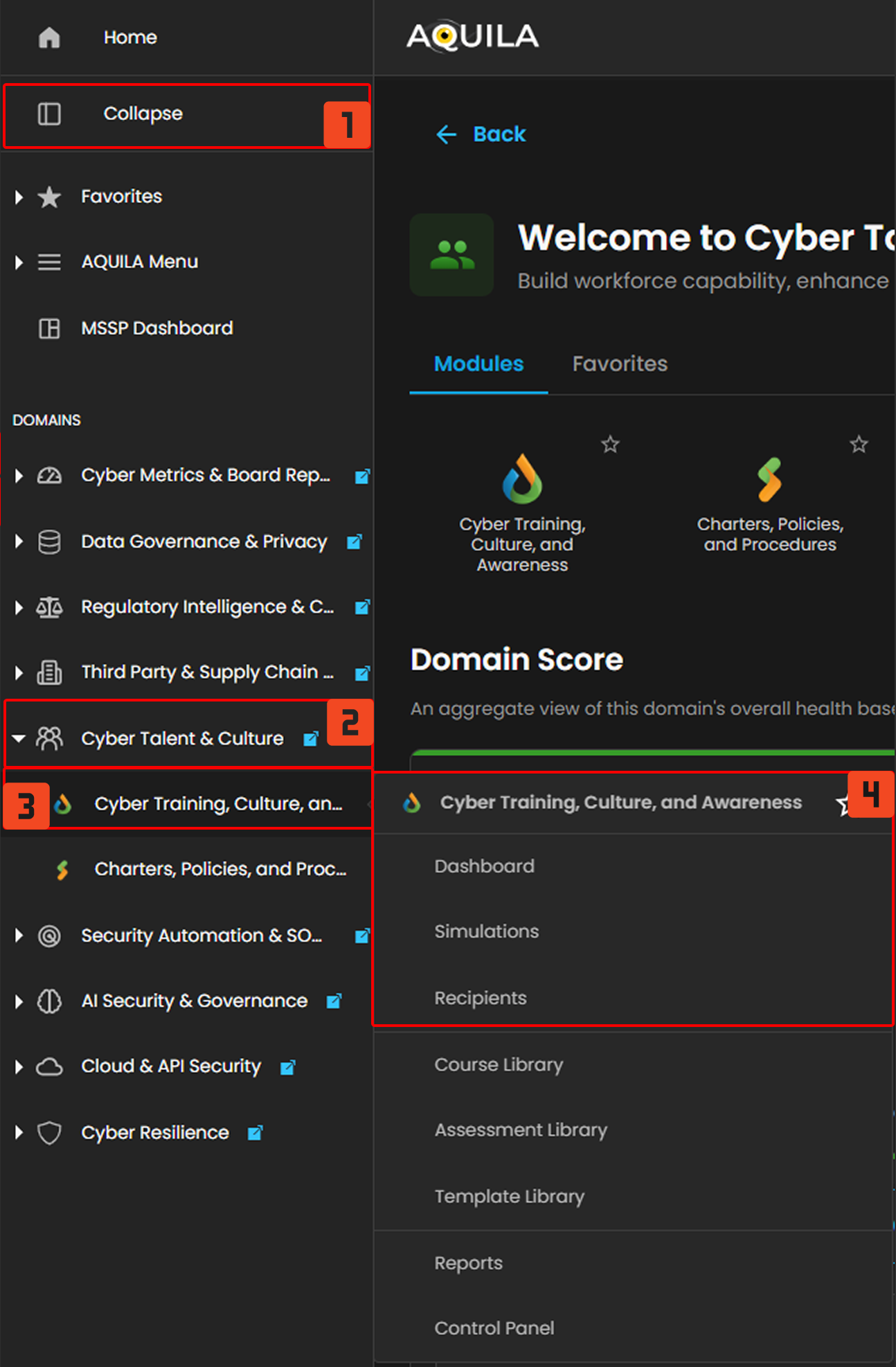
Task: Click the Favorites star icon in sidebar
Action: (49, 197)
